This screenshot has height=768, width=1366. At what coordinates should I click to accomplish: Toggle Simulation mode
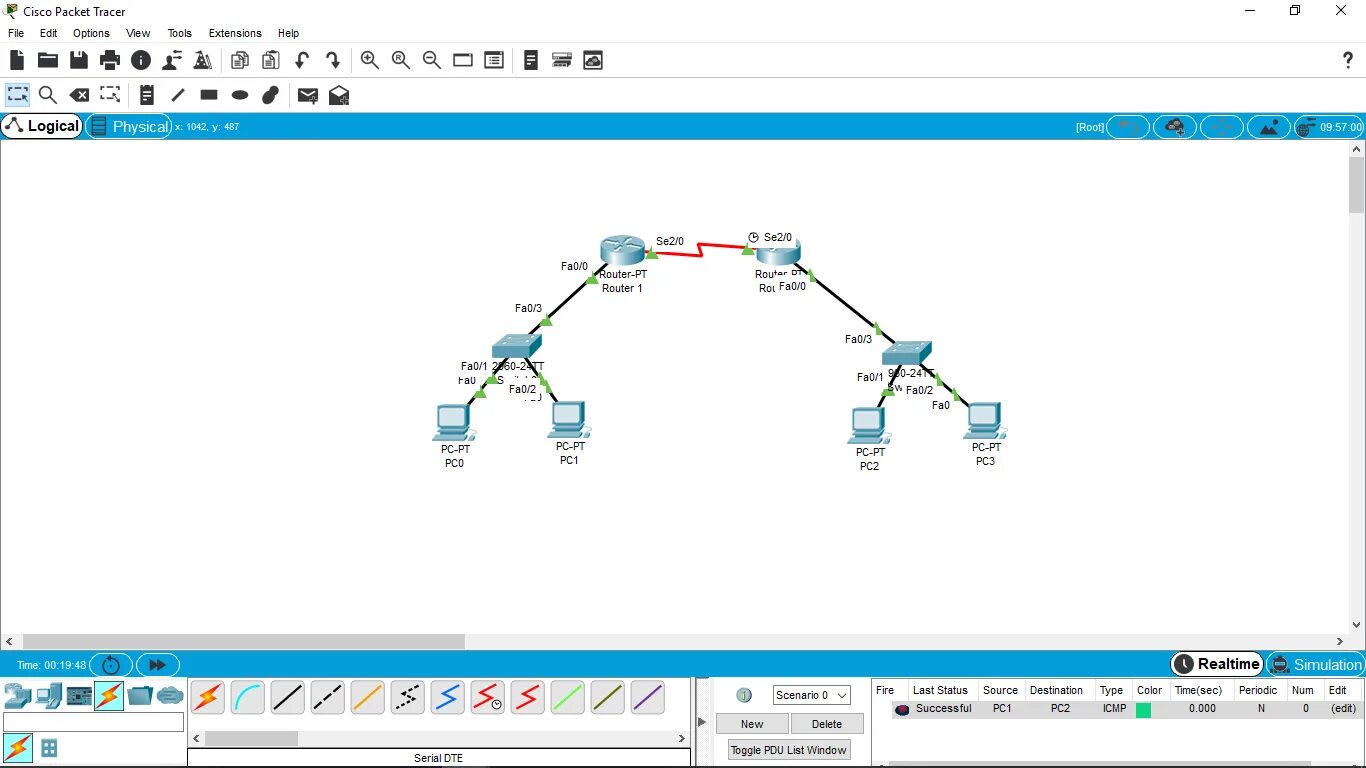pos(1315,664)
